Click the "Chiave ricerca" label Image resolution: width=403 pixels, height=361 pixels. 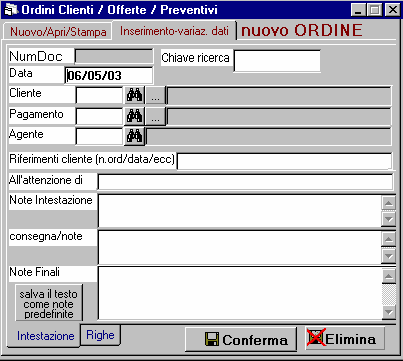[195, 58]
